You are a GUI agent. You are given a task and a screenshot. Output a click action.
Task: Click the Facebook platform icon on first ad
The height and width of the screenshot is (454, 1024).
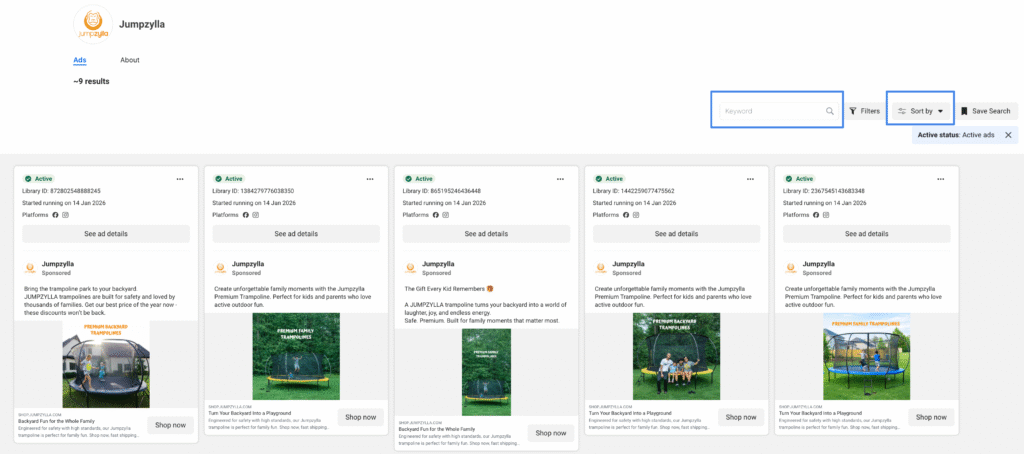(56, 215)
